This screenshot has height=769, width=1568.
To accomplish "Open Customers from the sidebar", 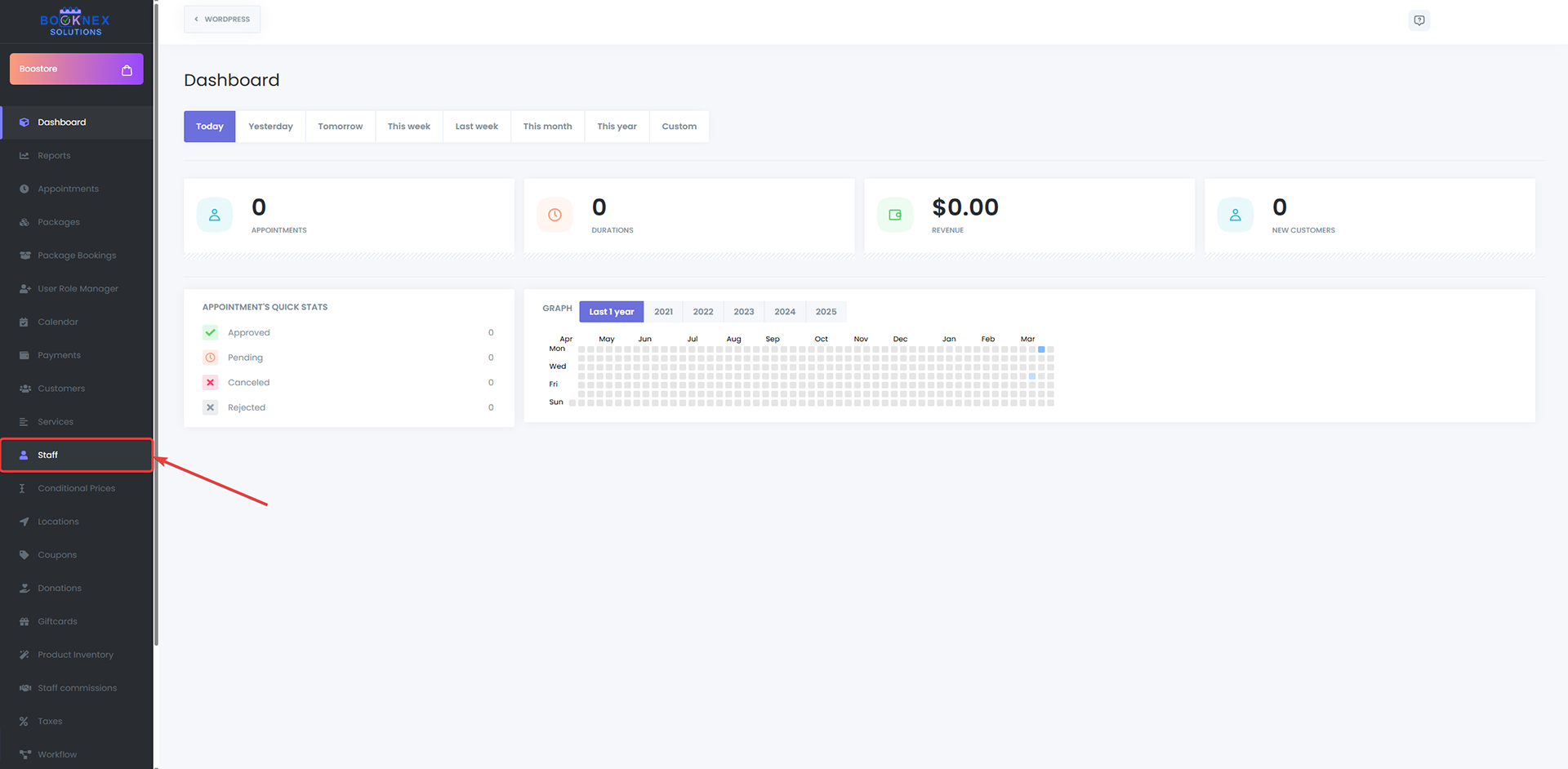I will click(x=60, y=389).
